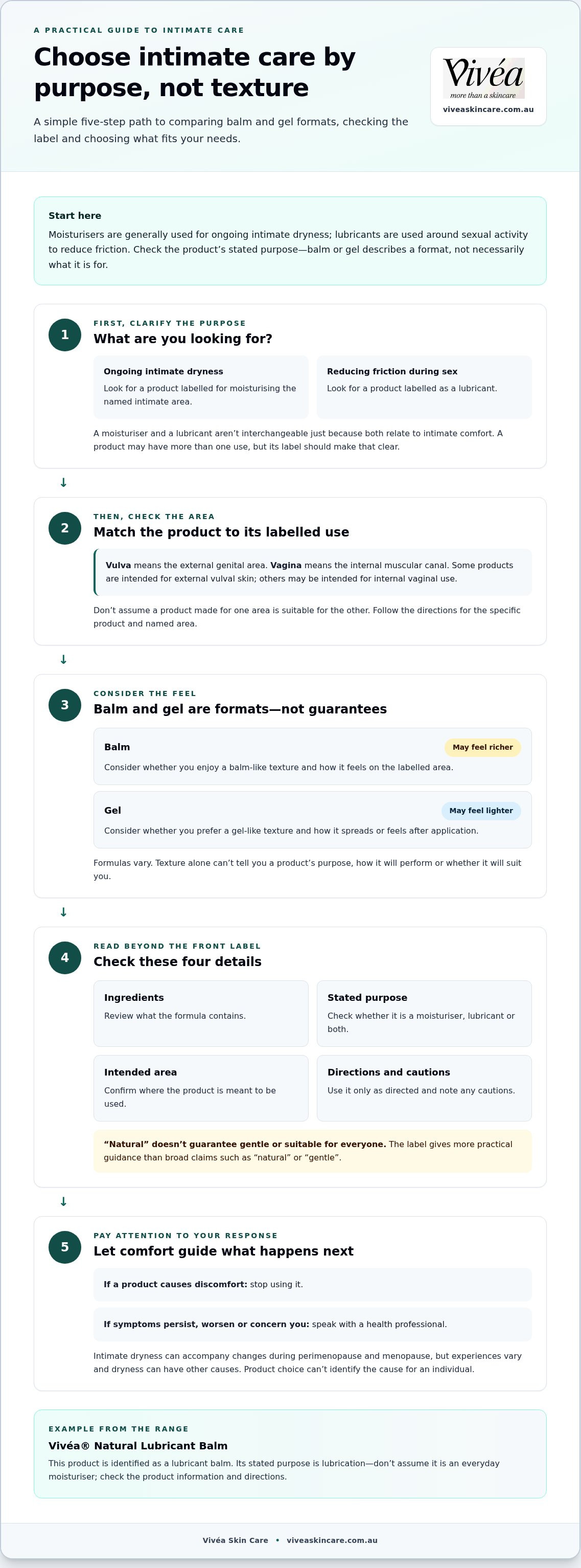Click the 'Reducing friction during sex' card
This screenshot has width=581, height=1568.
[424, 387]
